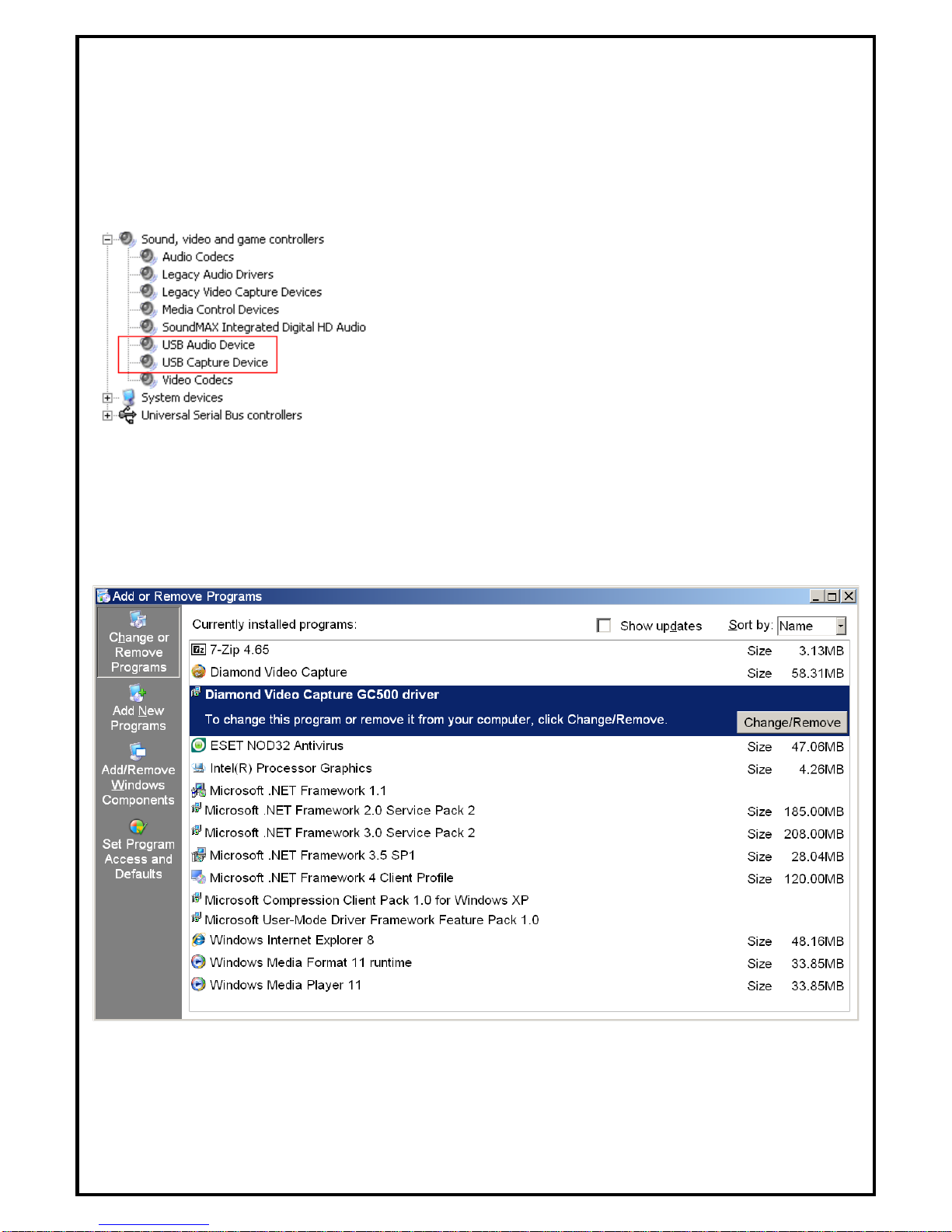Image resolution: width=952 pixels, height=1232 pixels.
Task: Enable the Show updates checkbox
Action: [603, 625]
